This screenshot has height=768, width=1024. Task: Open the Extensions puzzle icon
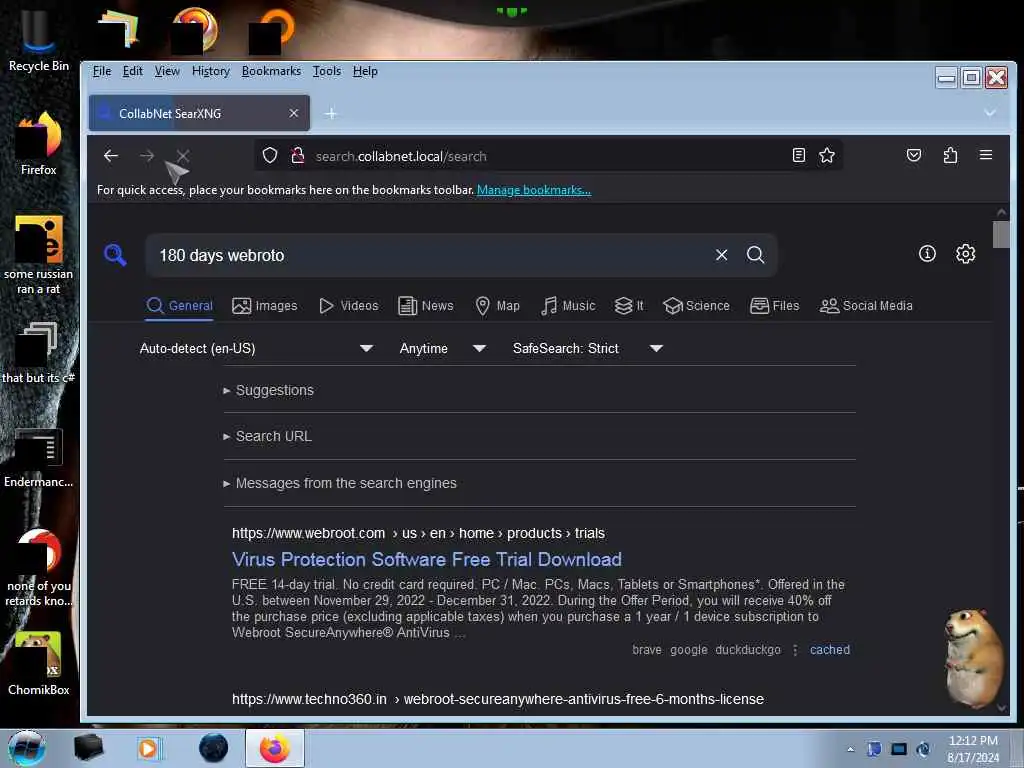click(950, 155)
